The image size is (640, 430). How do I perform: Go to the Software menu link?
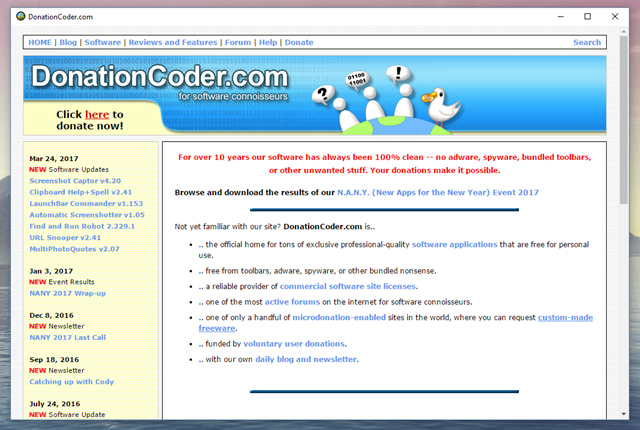102,42
